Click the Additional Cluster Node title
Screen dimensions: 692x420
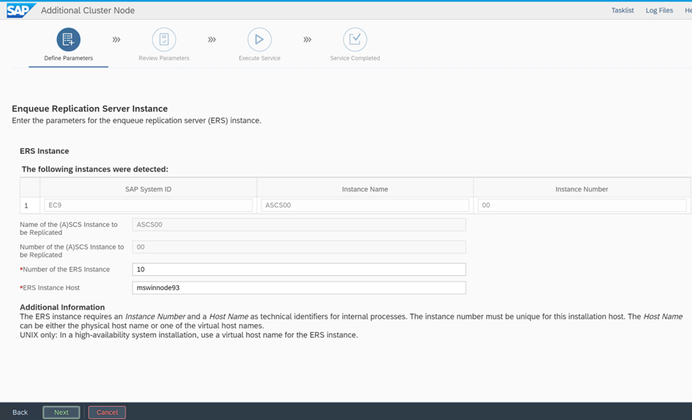88,10
